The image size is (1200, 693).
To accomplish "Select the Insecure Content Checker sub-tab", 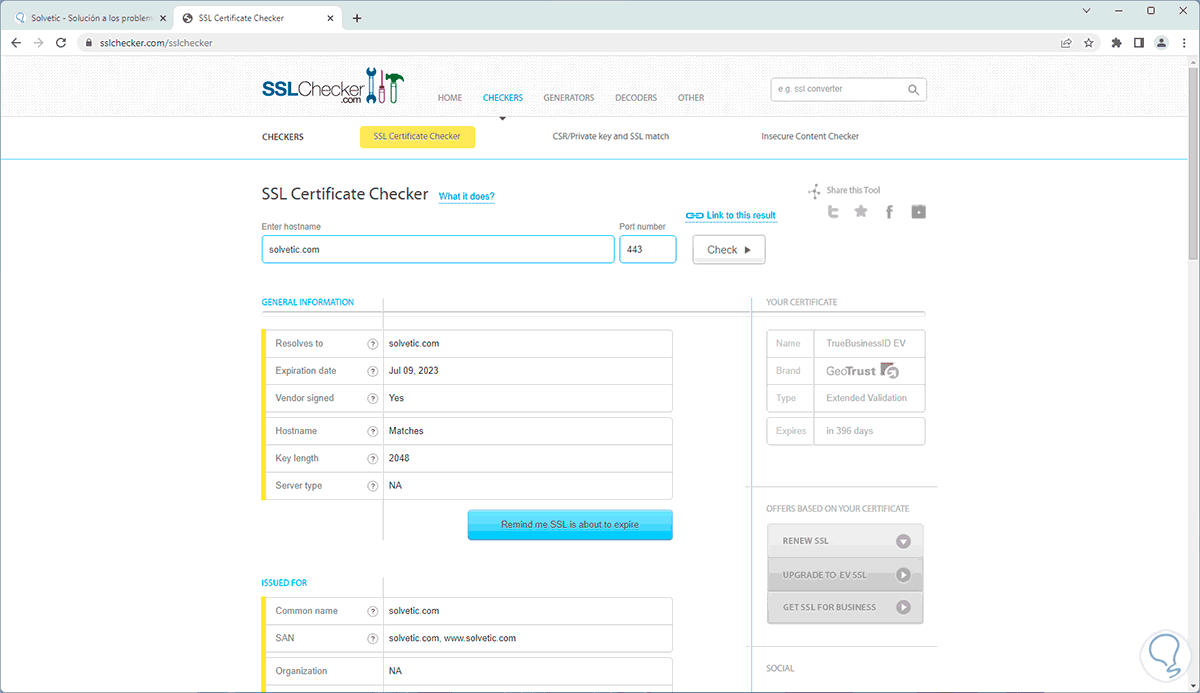I will (x=810, y=136).
